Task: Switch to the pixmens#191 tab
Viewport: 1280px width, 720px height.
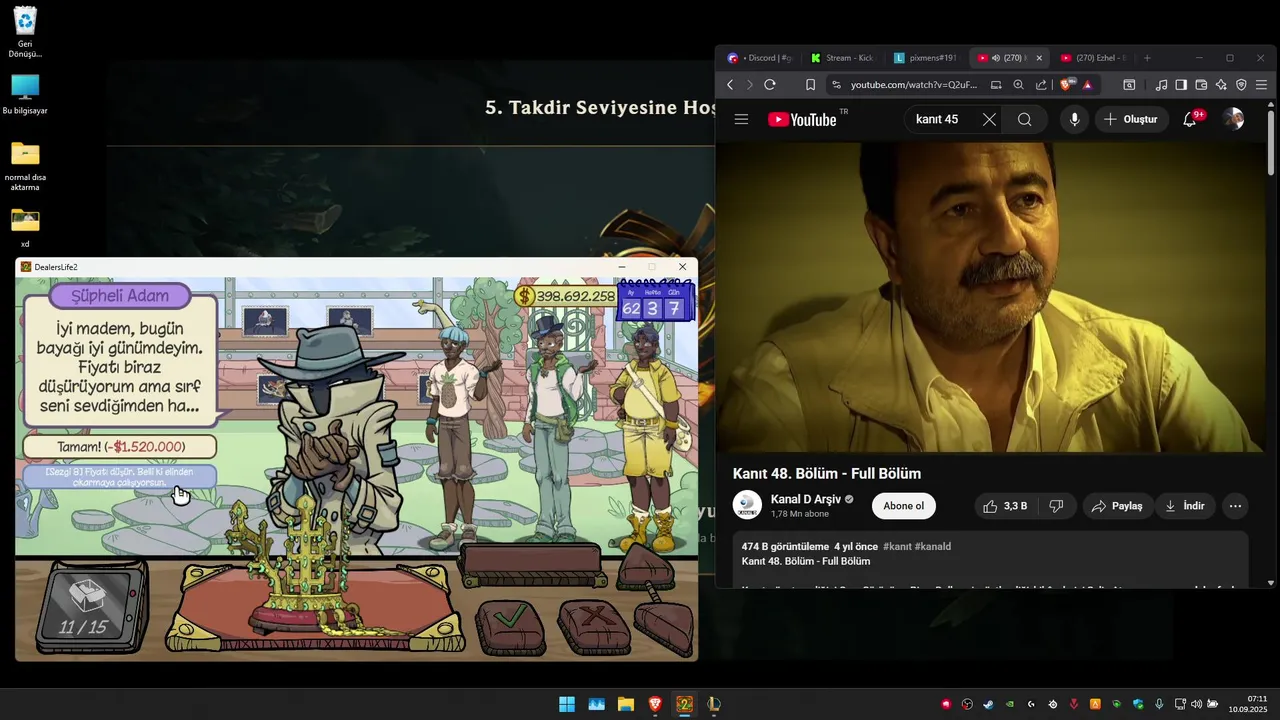Action: (925, 58)
